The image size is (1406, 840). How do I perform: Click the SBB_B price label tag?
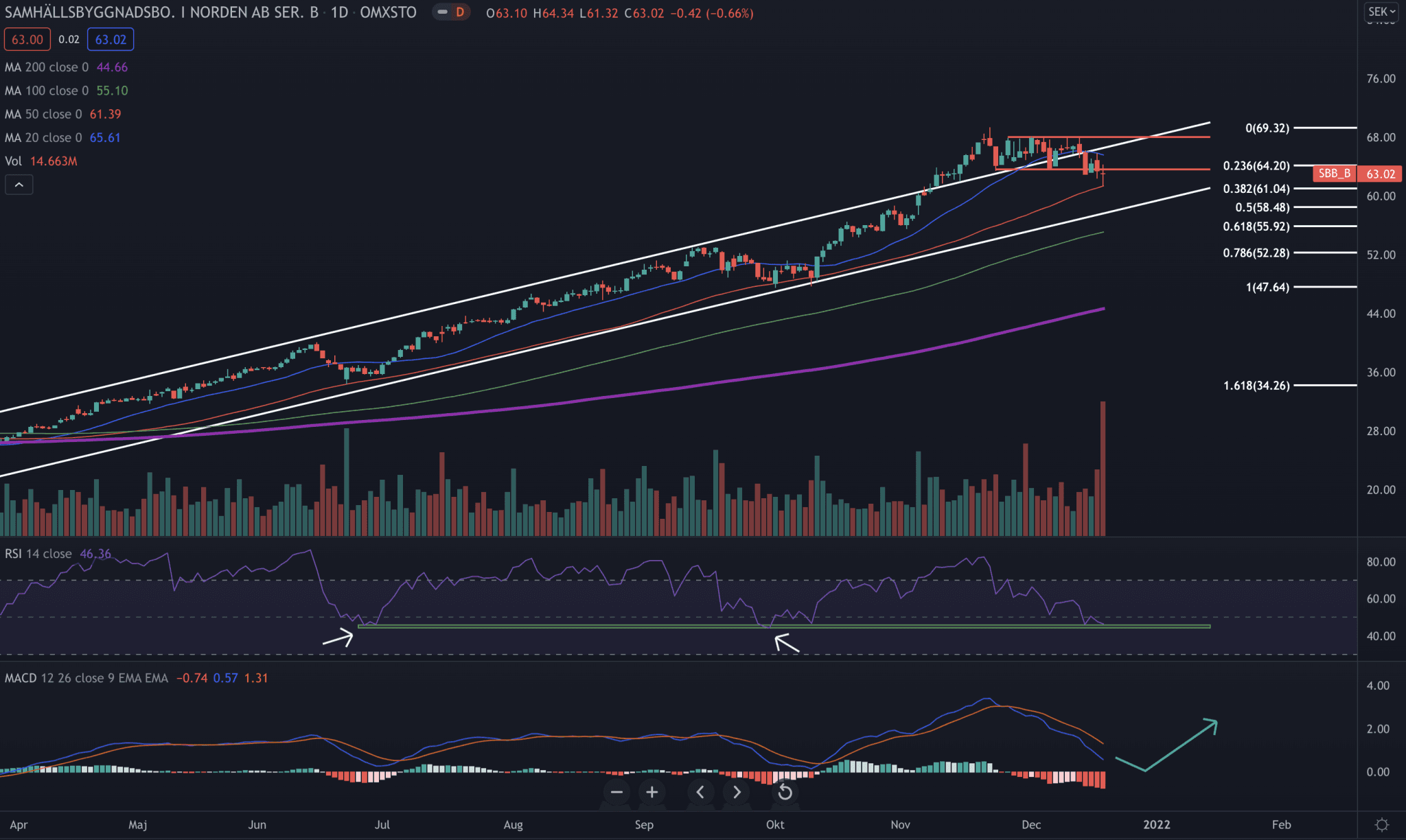(1334, 174)
